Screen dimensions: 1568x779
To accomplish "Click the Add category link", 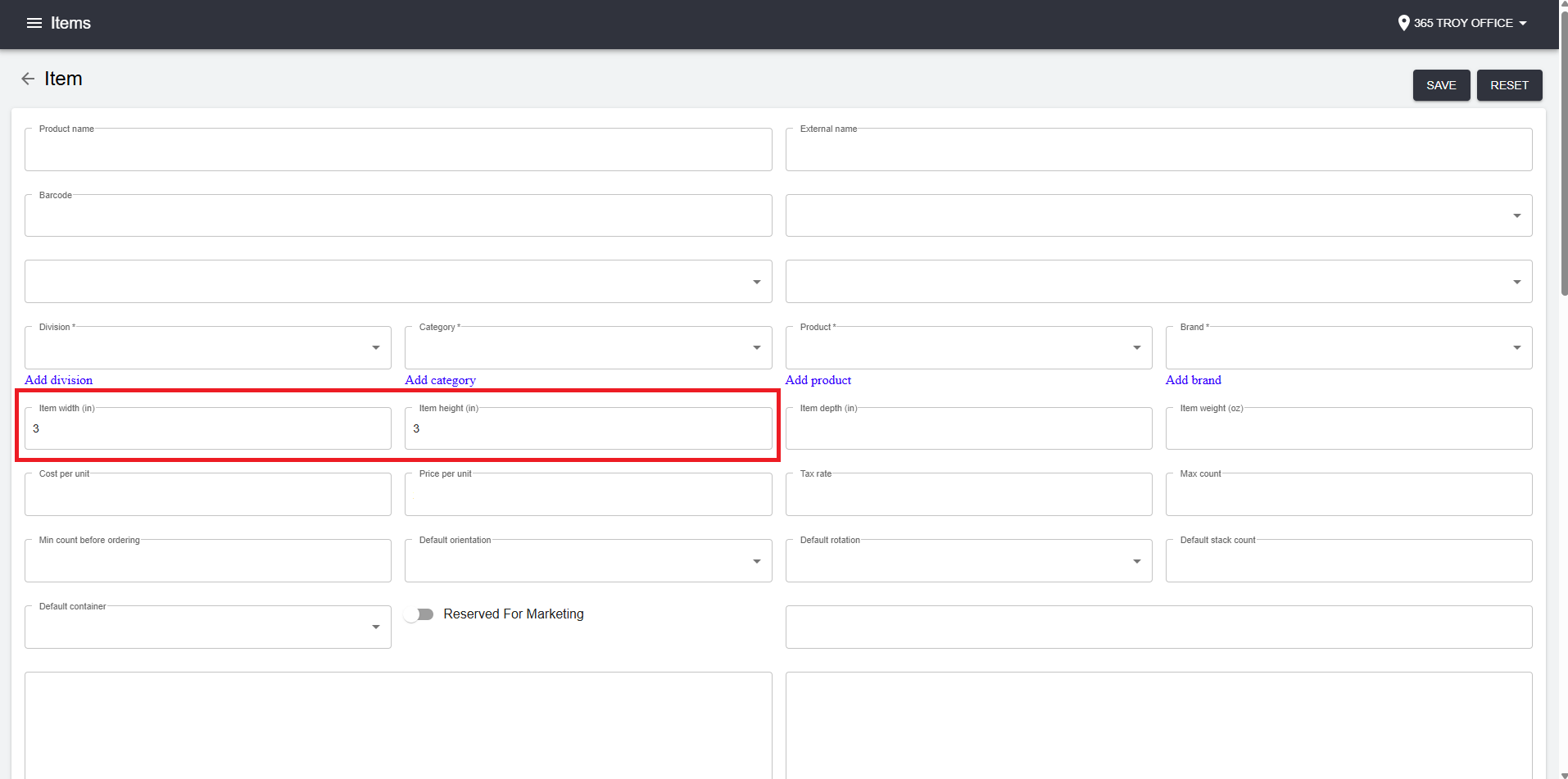I will 440,380.
